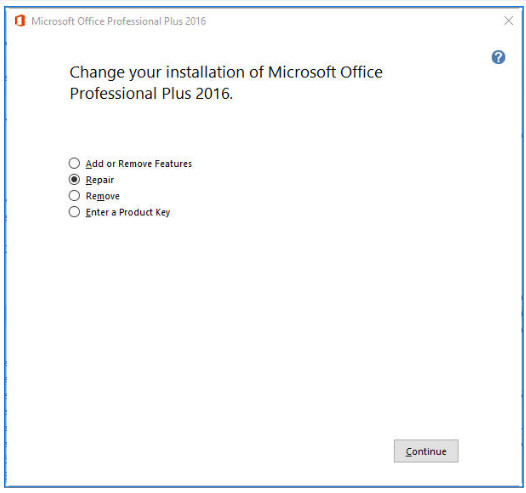
Task: Click the window title 'Microsoft Office Professional Plus 2016'
Action: click(x=119, y=21)
